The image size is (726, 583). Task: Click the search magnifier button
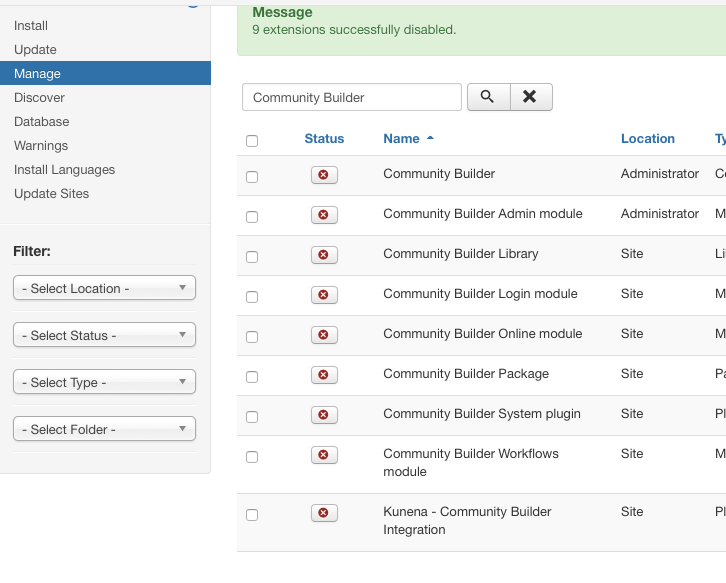coord(488,97)
